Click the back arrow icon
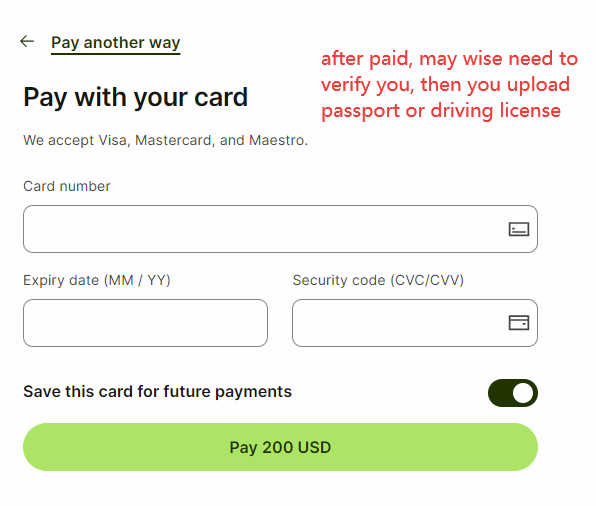This screenshot has width=596, height=506. point(27,41)
